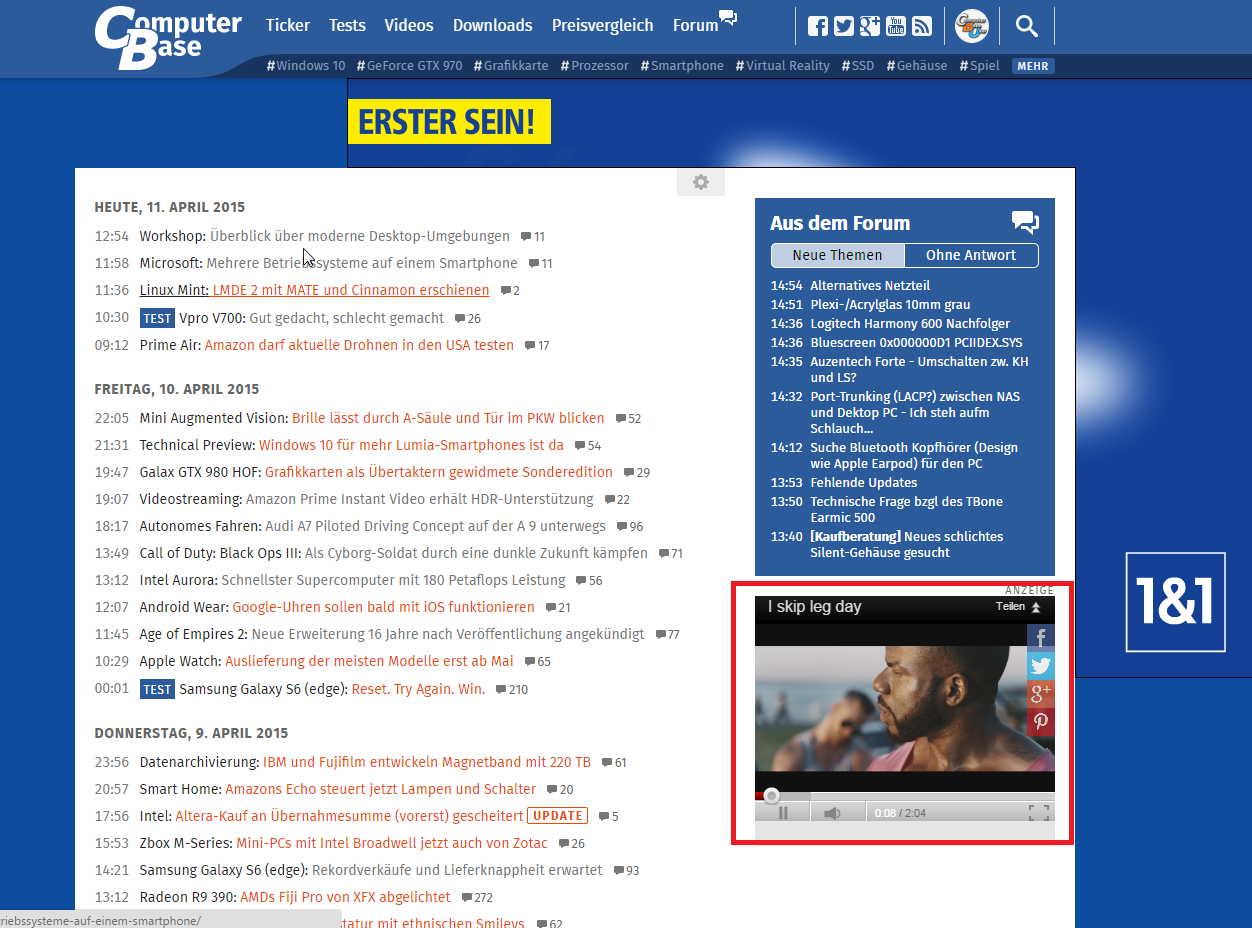Open forum thread 'Alternatives Netzteil'
The image size is (1252, 928).
(x=870, y=286)
